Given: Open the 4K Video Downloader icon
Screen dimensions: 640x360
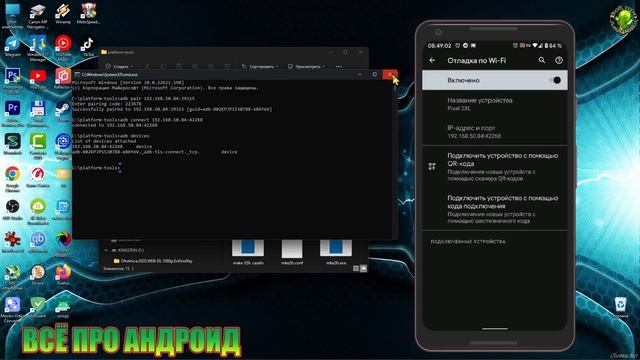Looking at the screenshot, I should 38,211.
